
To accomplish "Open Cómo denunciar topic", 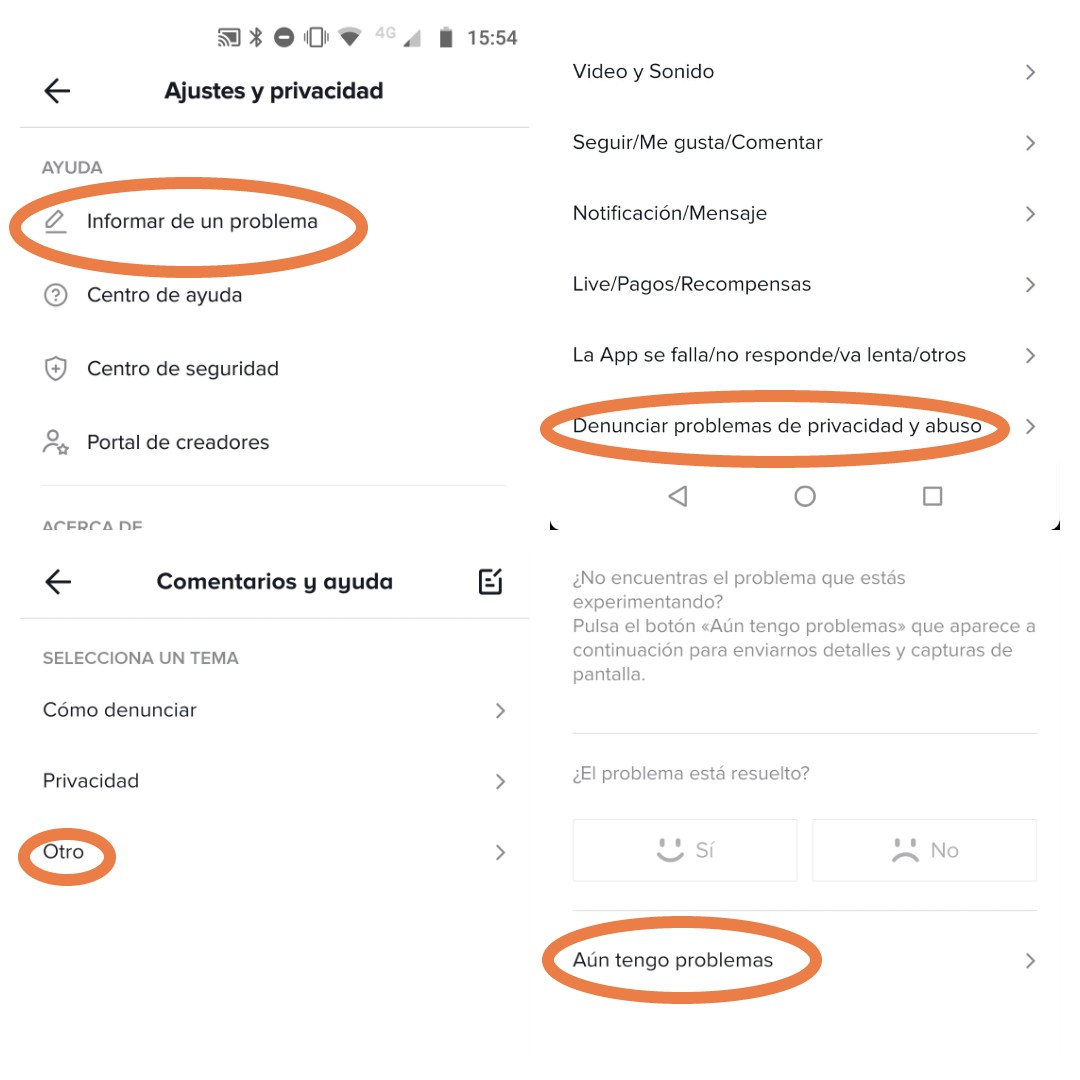I will 274,710.
